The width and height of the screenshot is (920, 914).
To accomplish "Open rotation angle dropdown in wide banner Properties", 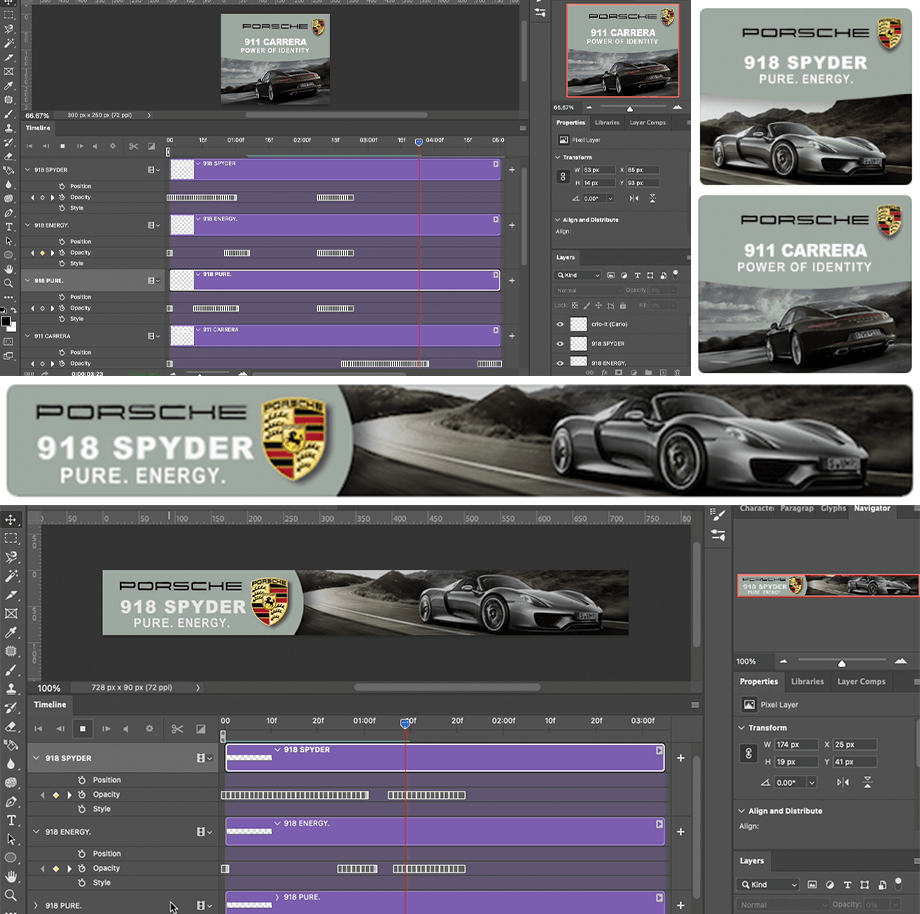I will coord(811,783).
